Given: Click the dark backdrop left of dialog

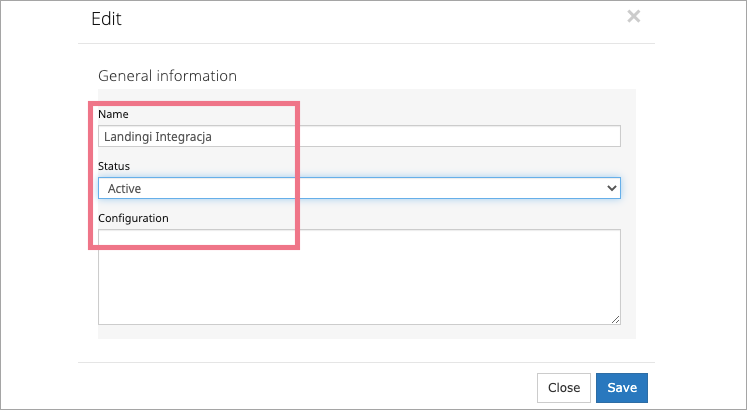Looking at the screenshot, I should (38, 200).
